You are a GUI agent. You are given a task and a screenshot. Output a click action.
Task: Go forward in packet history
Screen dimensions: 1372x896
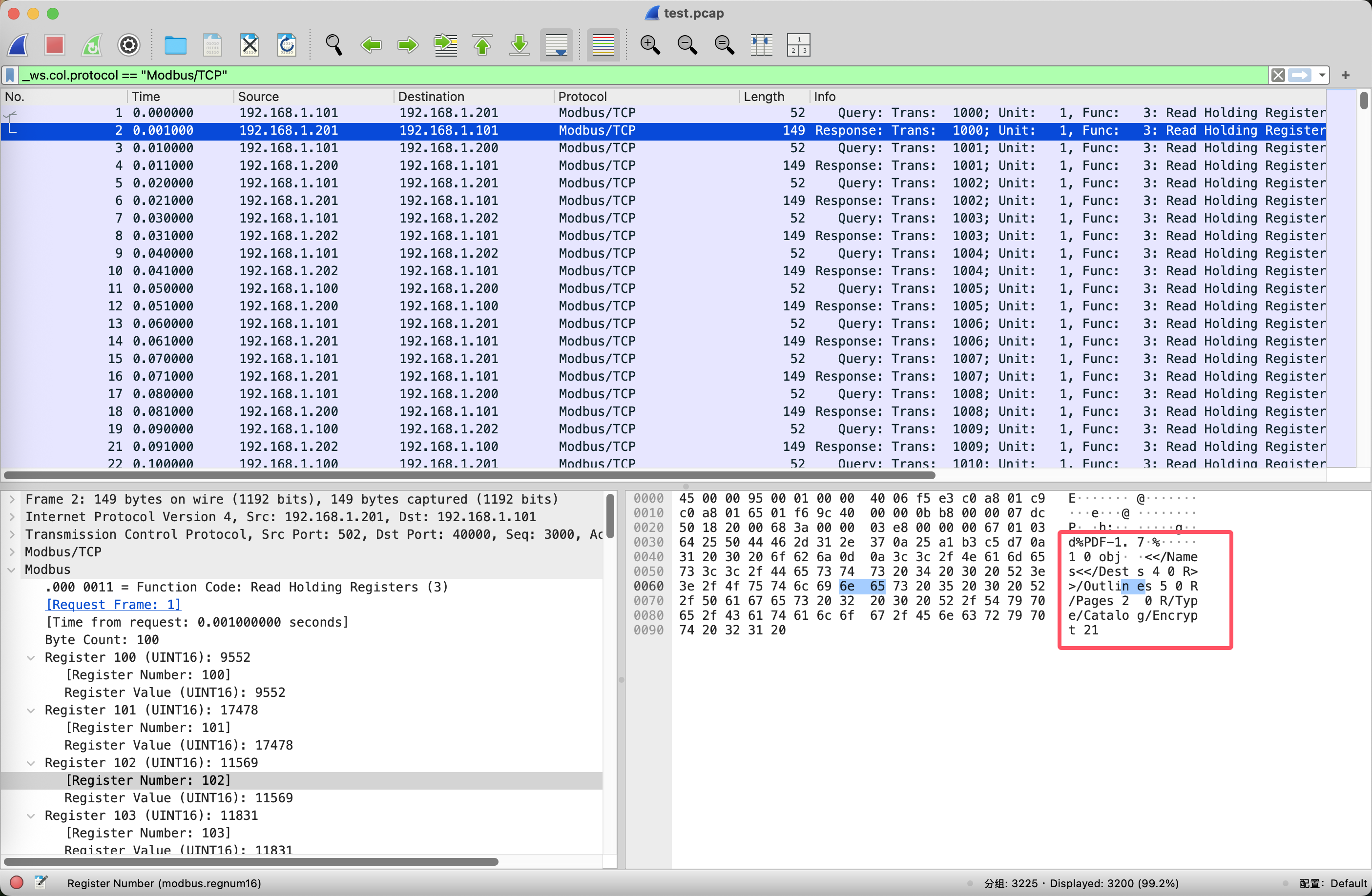click(x=408, y=45)
